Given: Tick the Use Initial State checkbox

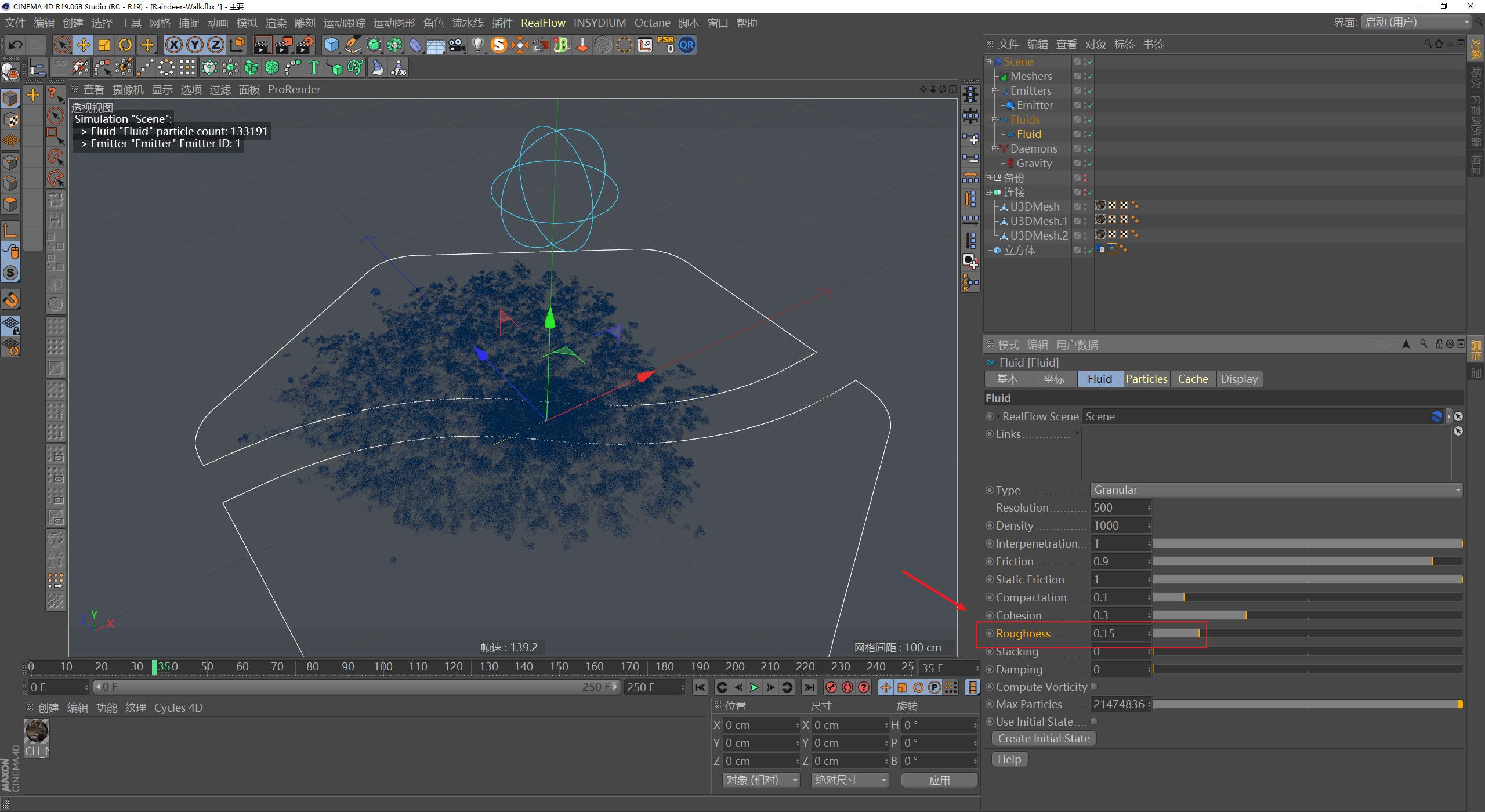Looking at the screenshot, I should click(x=1093, y=722).
